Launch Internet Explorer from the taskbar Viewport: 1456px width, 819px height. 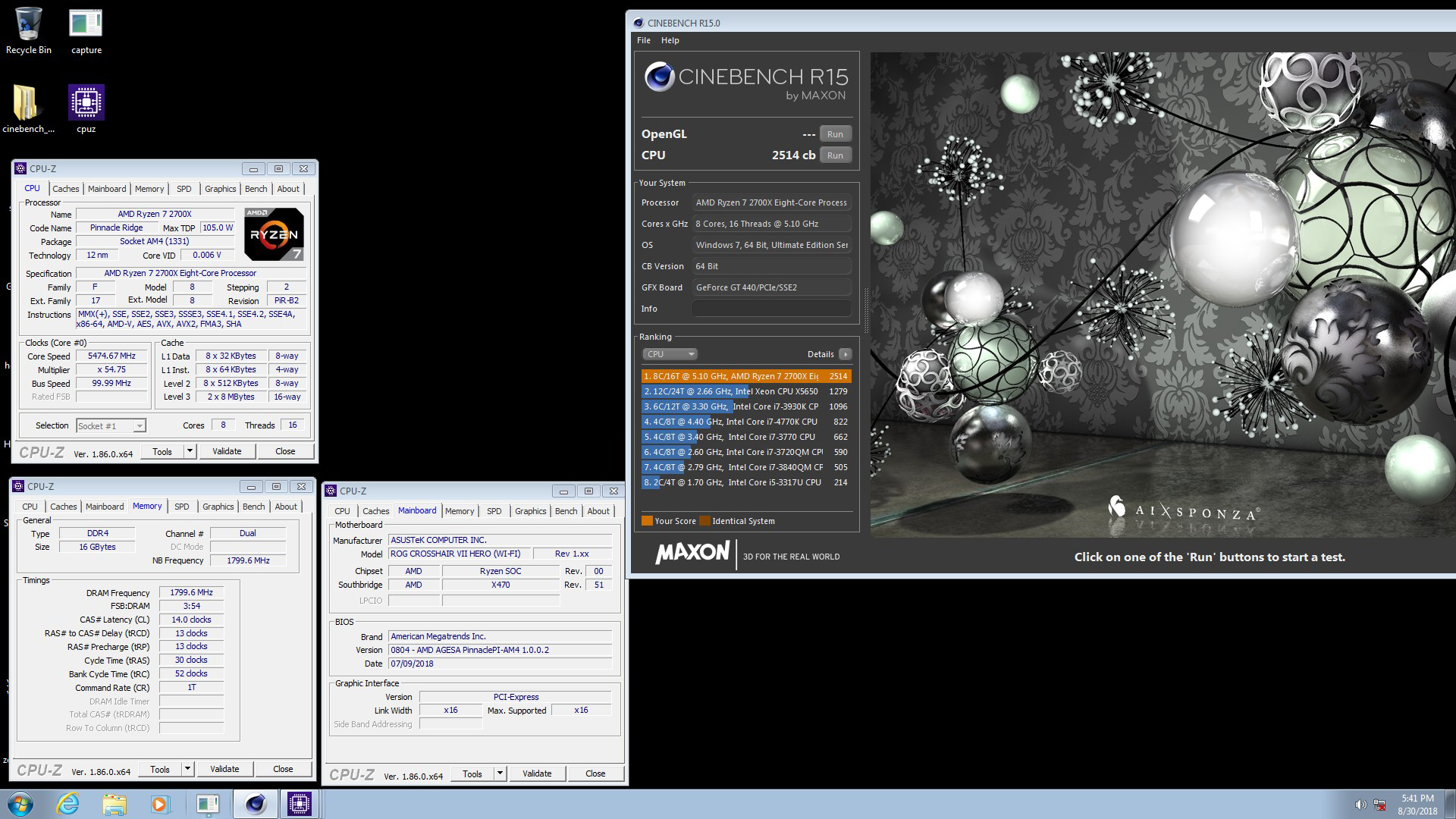pyautogui.click(x=68, y=804)
